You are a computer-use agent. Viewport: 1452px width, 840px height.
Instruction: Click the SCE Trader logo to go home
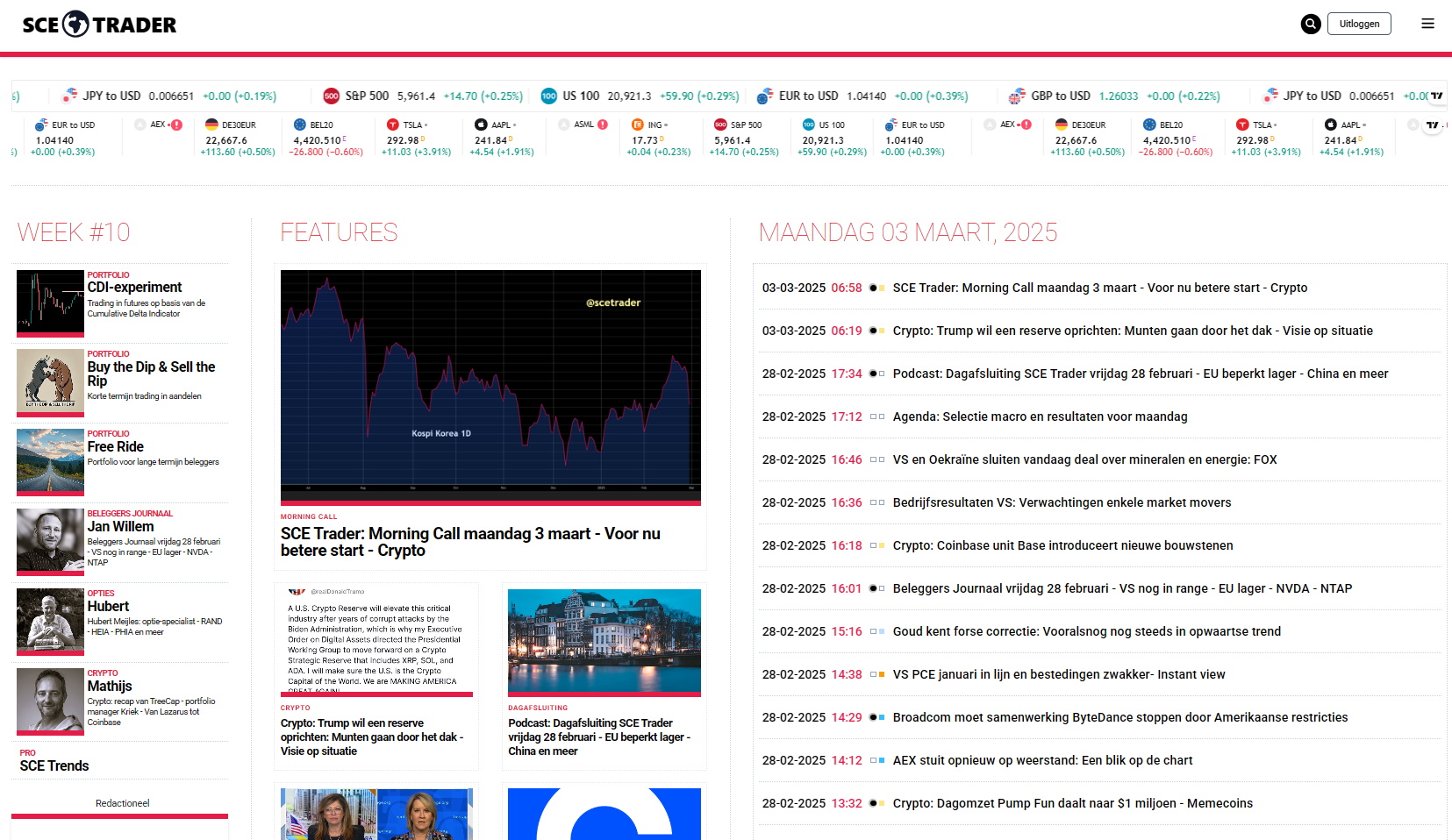click(x=99, y=25)
